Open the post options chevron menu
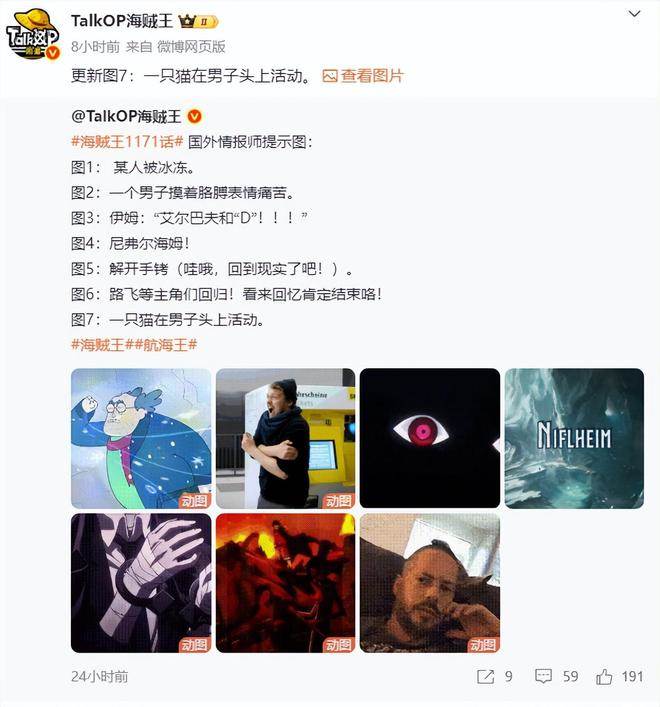 (x=634, y=14)
